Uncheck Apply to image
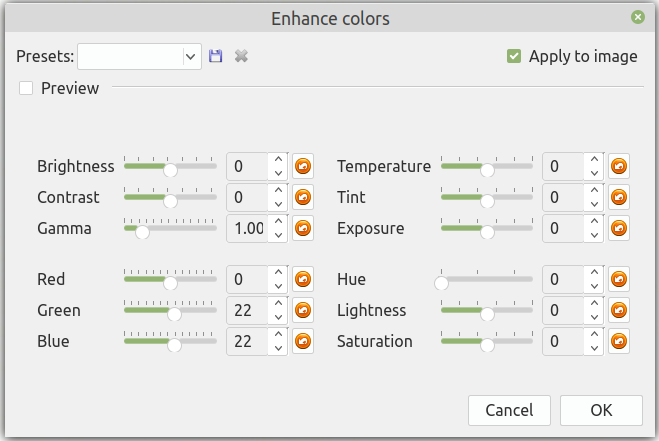This screenshot has height=441, width=659. (514, 56)
